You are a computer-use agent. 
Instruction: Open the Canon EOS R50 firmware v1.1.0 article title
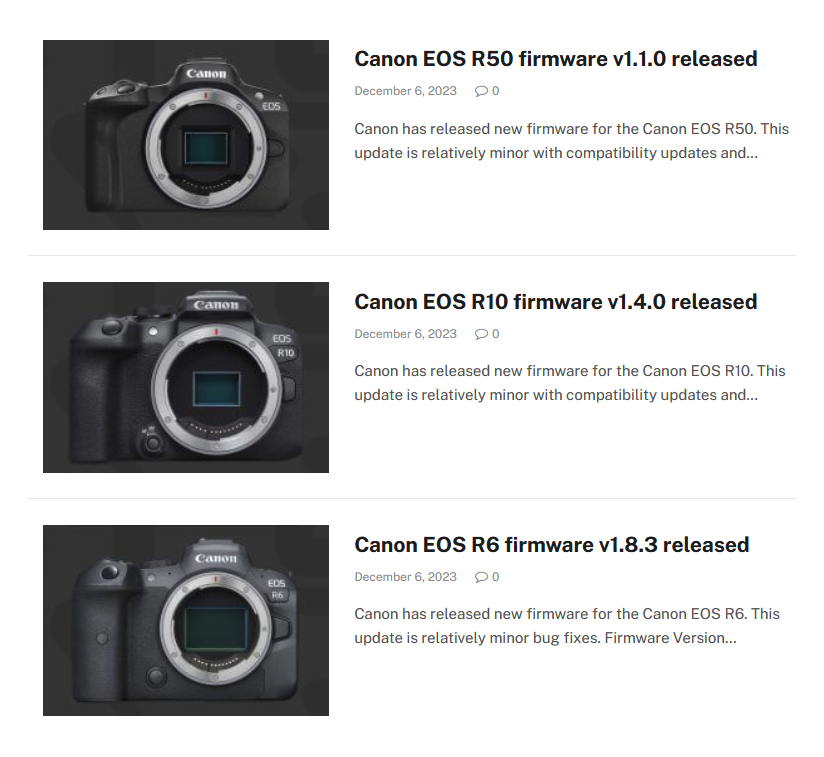pyautogui.click(x=555, y=59)
